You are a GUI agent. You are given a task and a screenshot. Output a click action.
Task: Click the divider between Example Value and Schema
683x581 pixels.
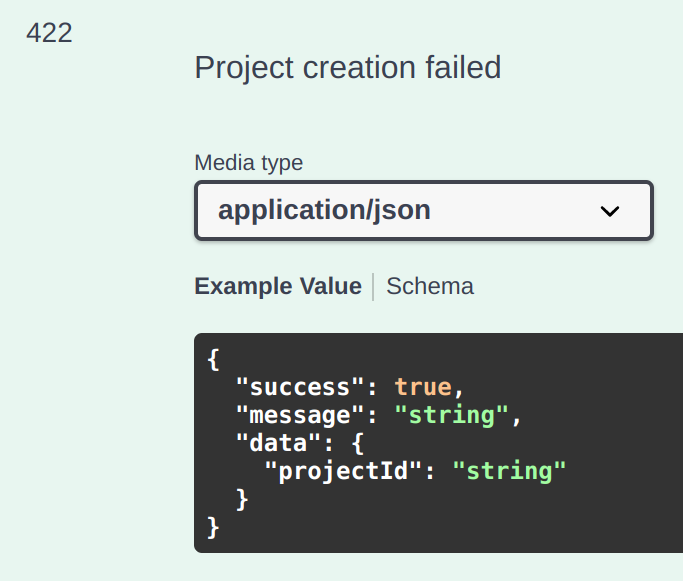click(373, 287)
